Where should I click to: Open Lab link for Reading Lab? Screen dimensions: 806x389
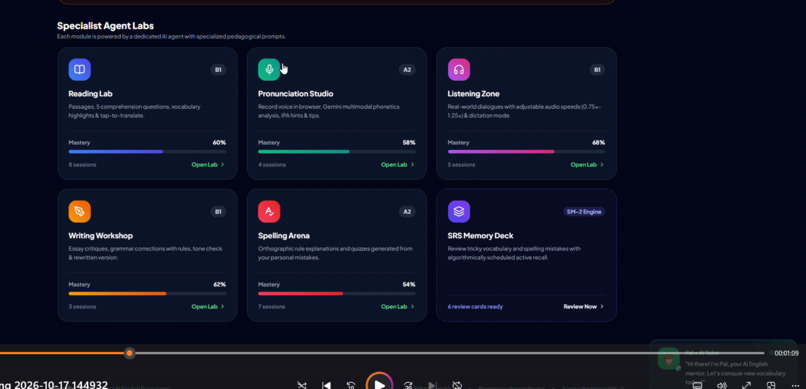(208, 165)
